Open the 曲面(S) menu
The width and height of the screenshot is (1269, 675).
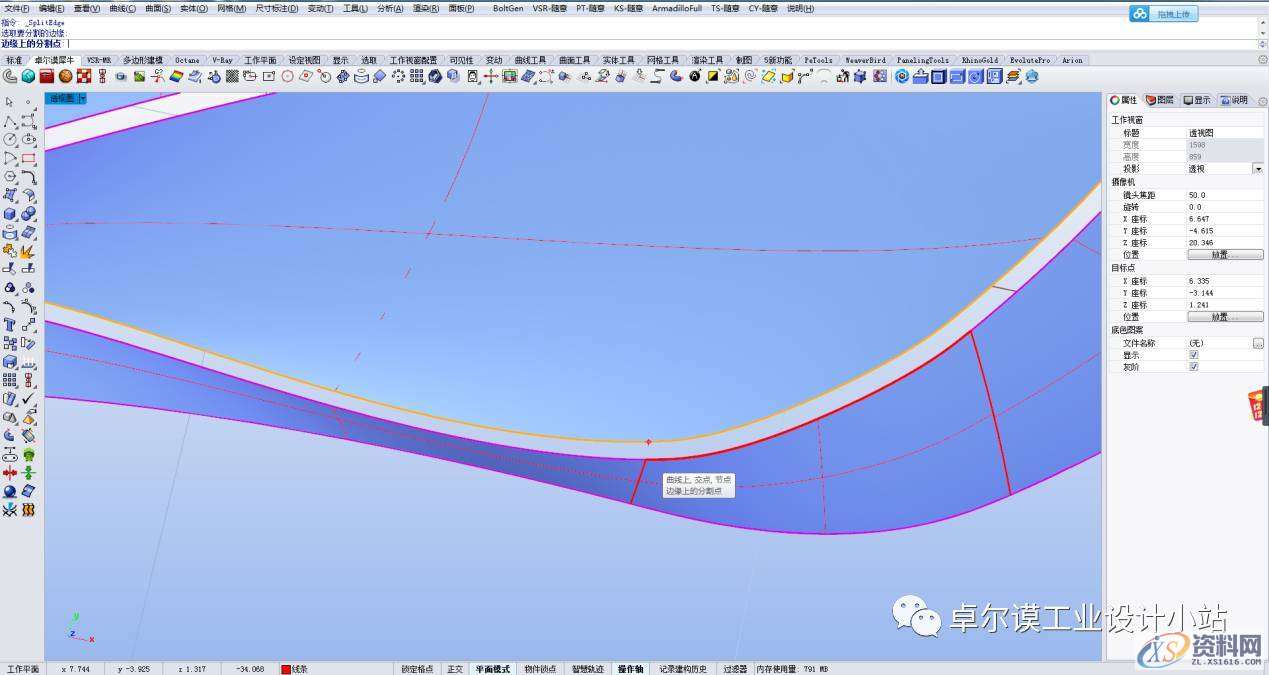[x=158, y=8]
